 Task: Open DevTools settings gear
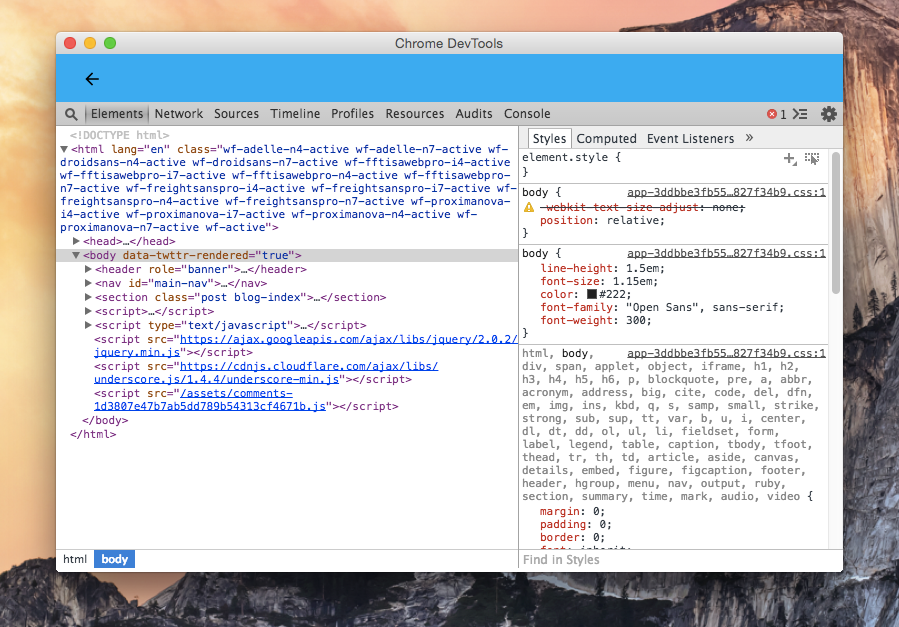pos(828,114)
